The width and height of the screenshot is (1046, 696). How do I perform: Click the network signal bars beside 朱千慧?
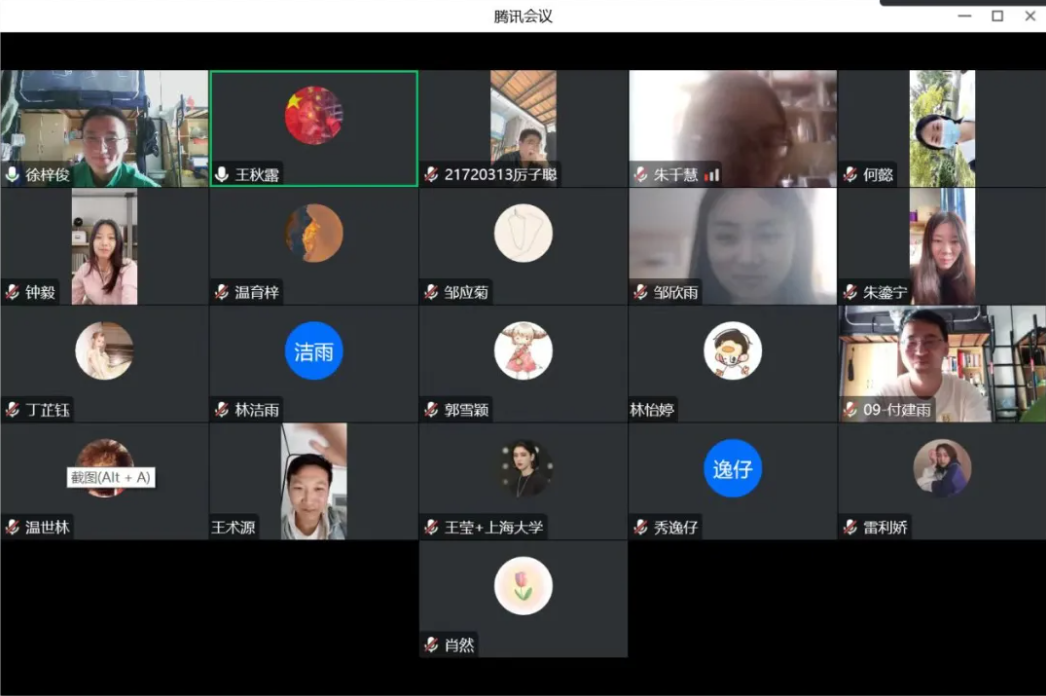coord(712,176)
